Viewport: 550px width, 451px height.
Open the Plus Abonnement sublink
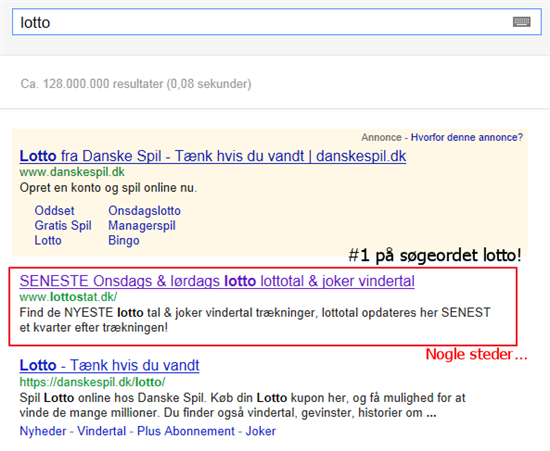186,431
